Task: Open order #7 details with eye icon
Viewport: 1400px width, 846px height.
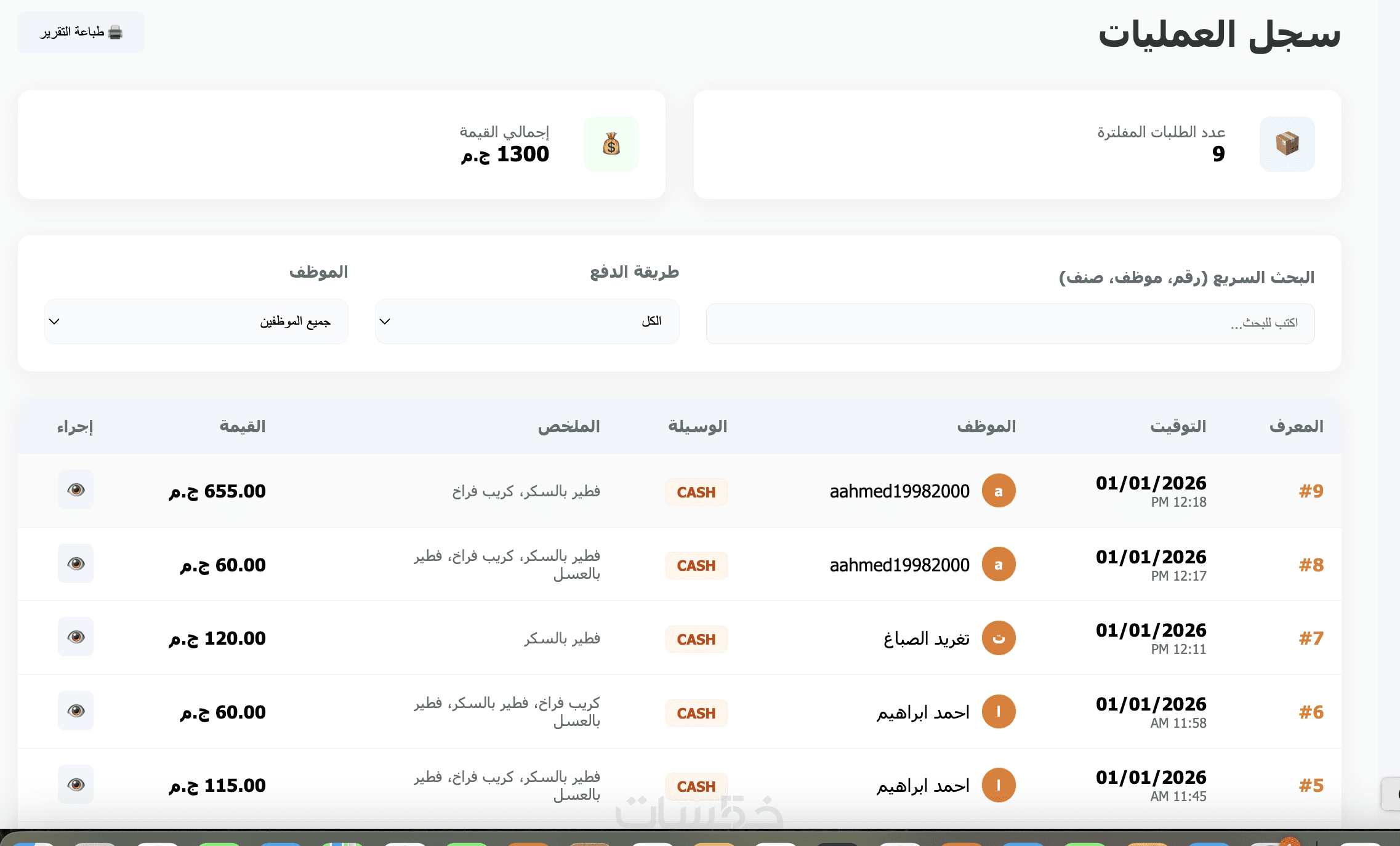Action: coord(76,637)
